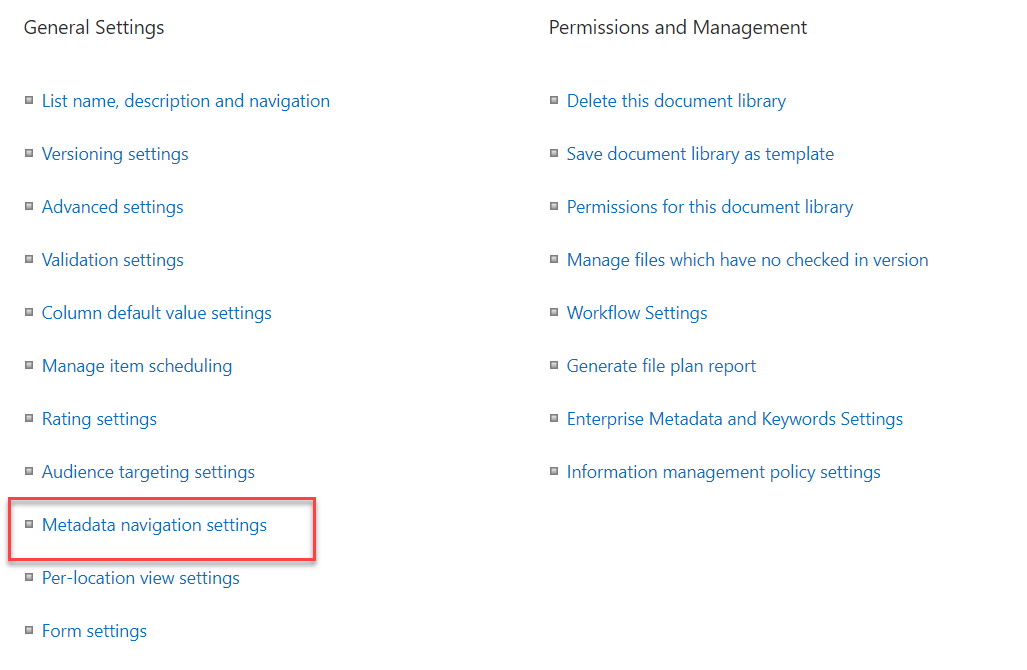Image resolution: width=1027 pixels, height=670 pixels.
Task: Open Permissions for this document library
Action: click(709, 206)
